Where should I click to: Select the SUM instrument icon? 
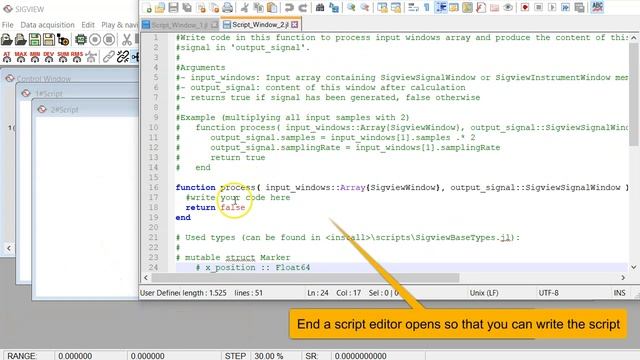tap(63, 57)
